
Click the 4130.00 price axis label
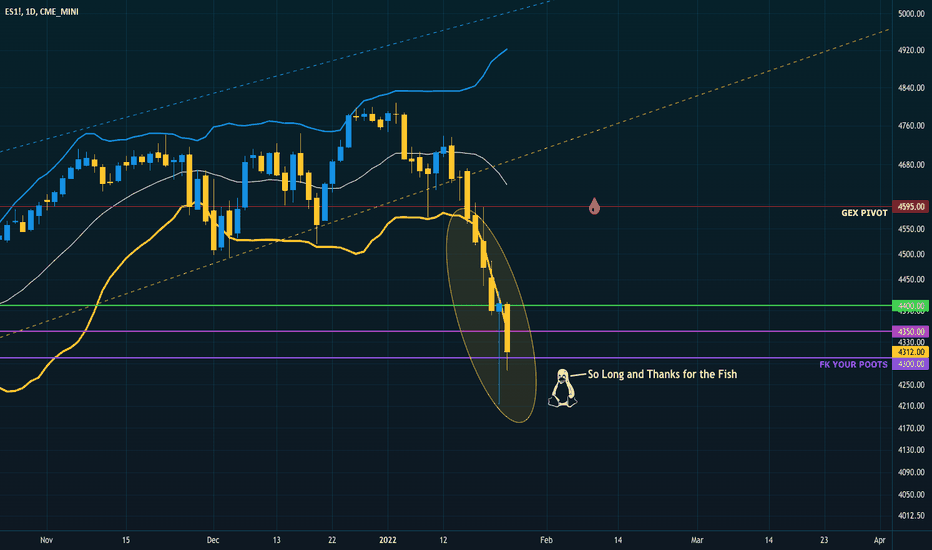coord(911,450)
